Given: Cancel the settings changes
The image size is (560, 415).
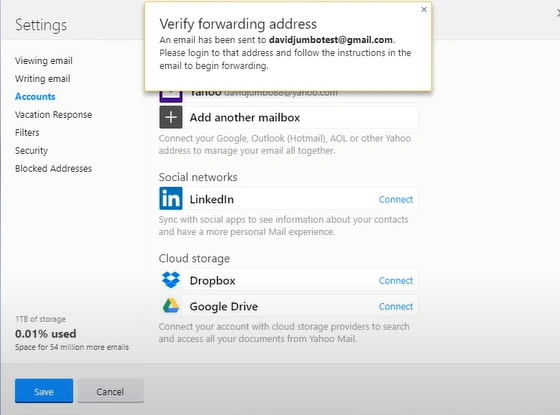Looking at the screenshot, I should pos(110,391).
